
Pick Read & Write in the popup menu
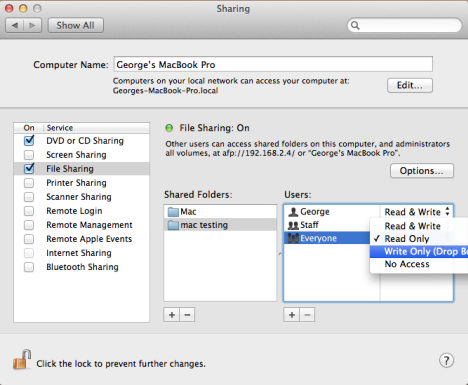click(419, 226)
